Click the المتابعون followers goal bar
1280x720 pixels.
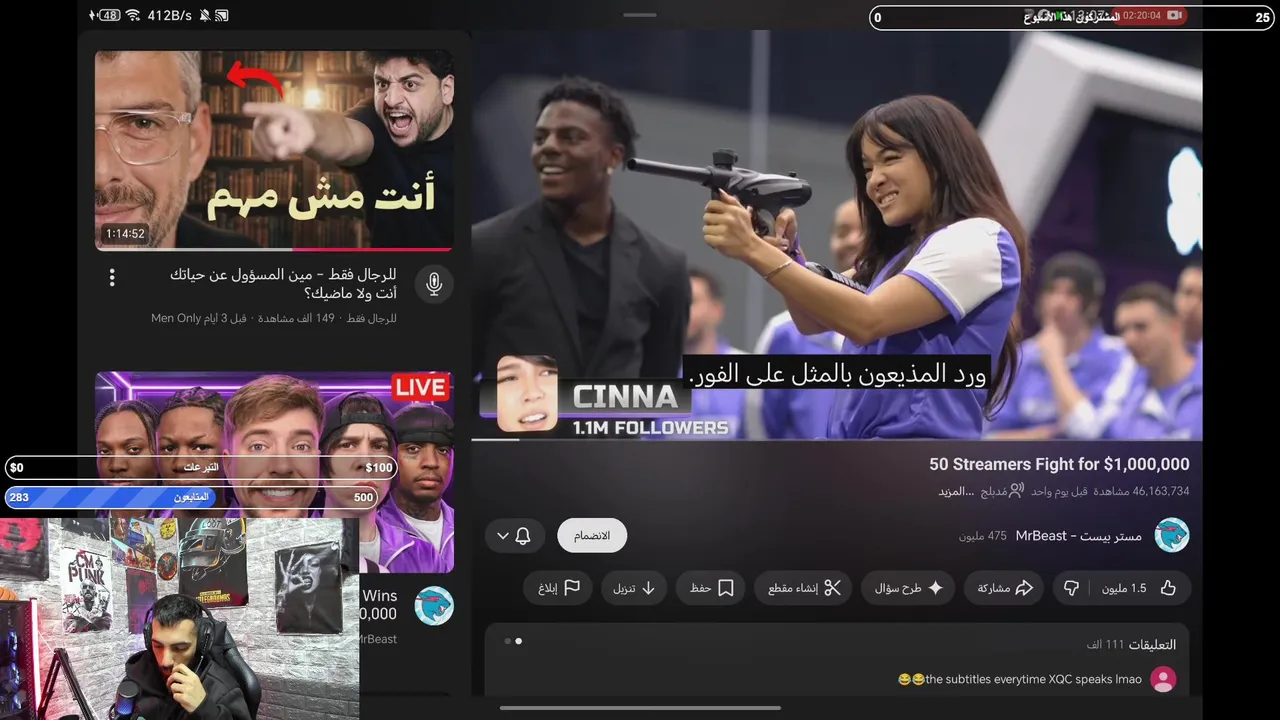tap(191, 497)
